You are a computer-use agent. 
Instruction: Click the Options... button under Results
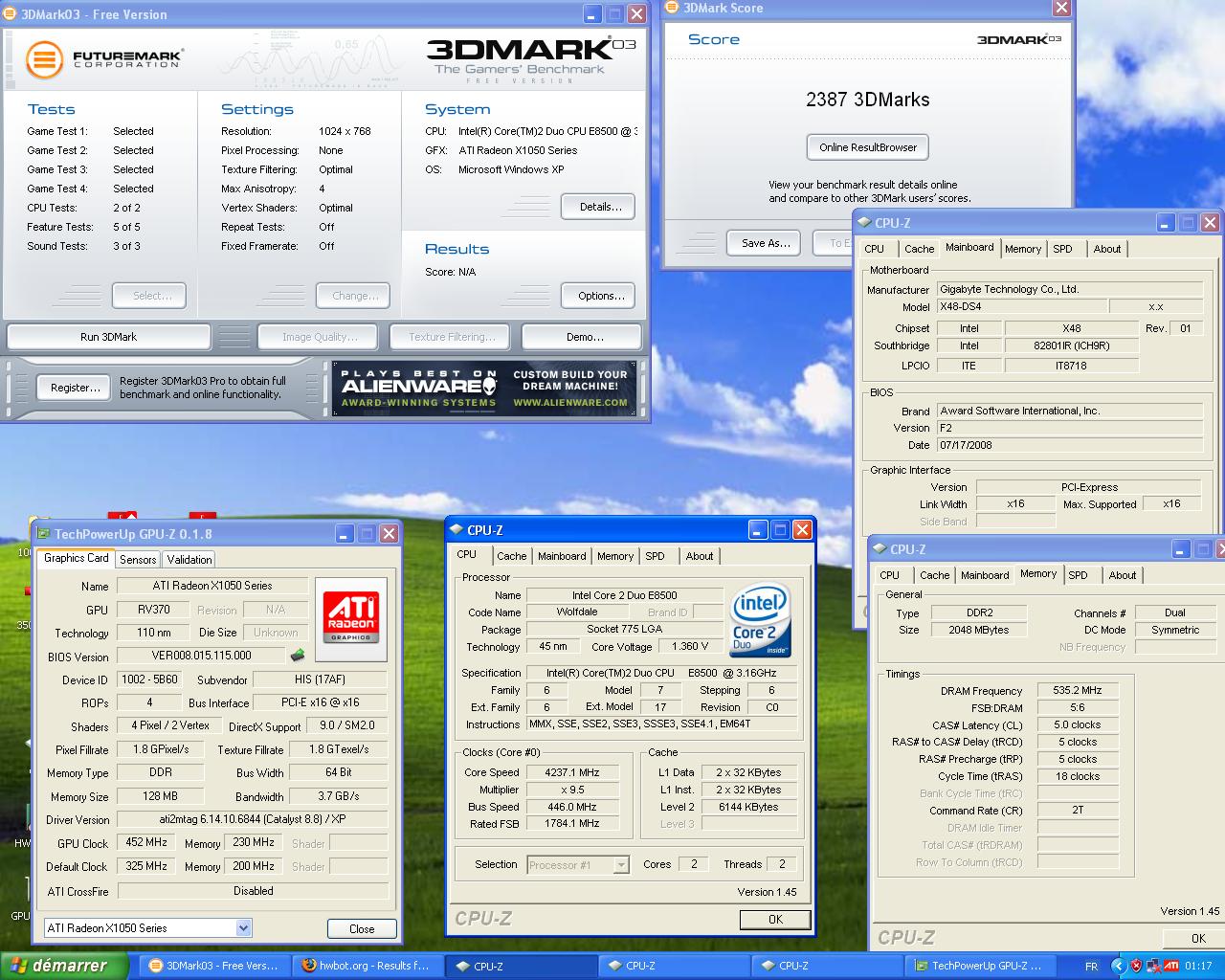click(600, 296)
